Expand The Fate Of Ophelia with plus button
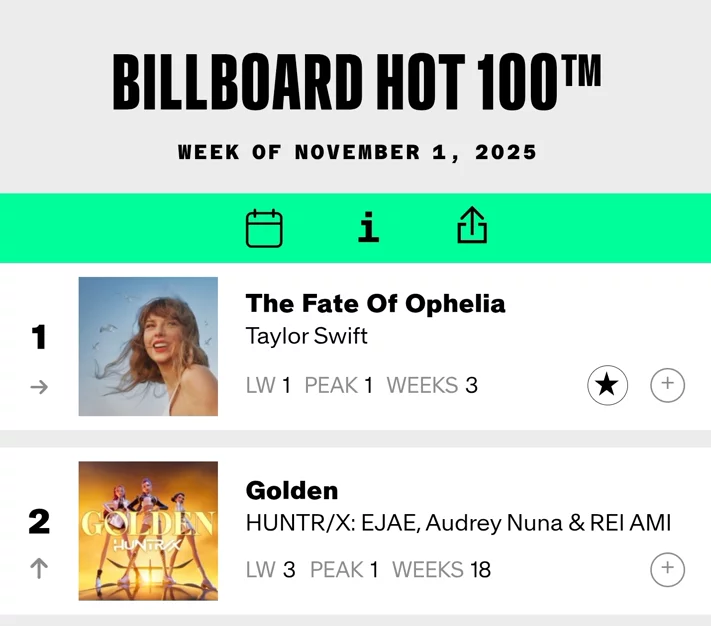 667,385
